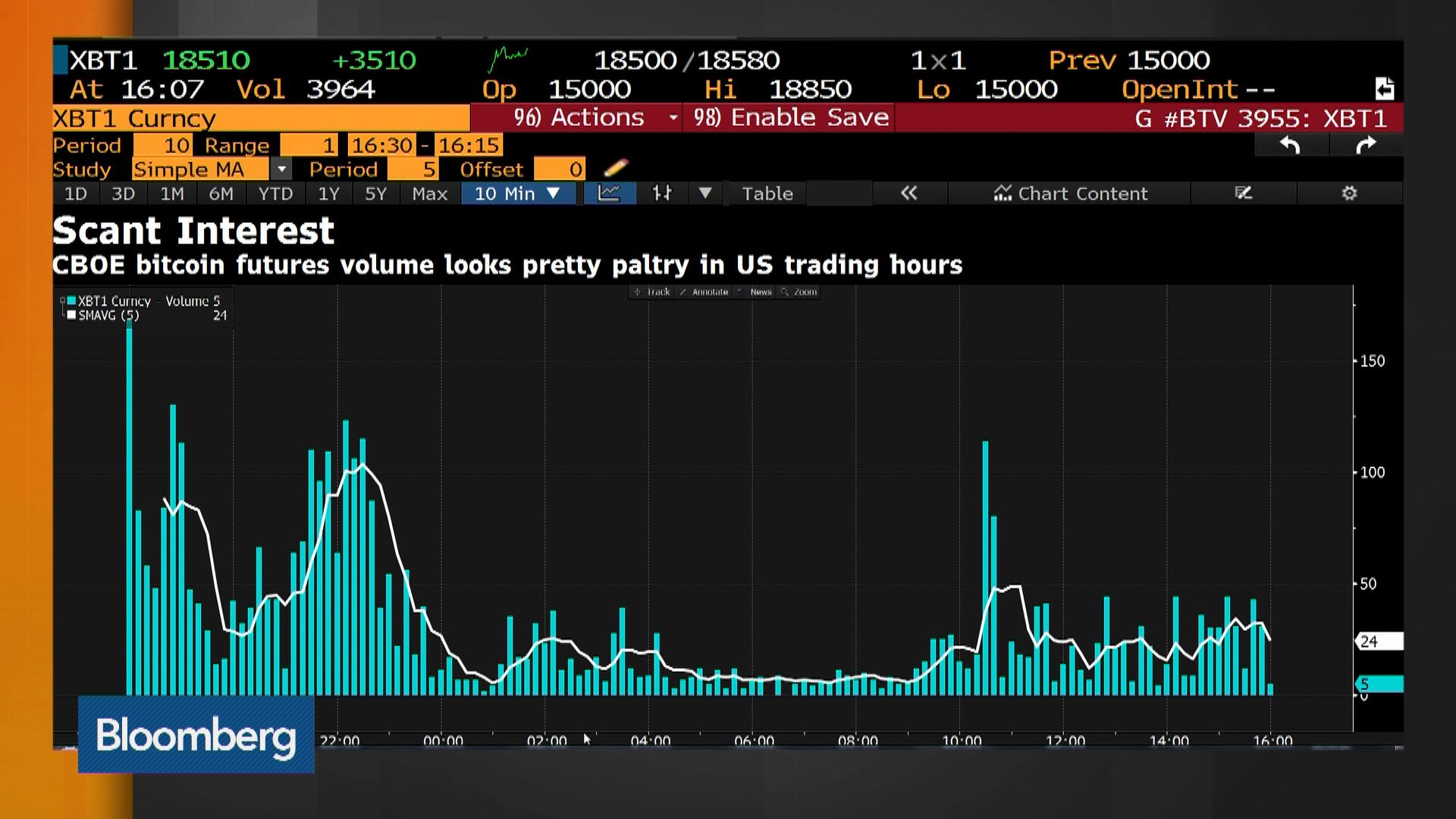Toggle XBT1 Curncy Volume legend swatch
Viewport: 1456px width, 819px height.
[71, 301]
